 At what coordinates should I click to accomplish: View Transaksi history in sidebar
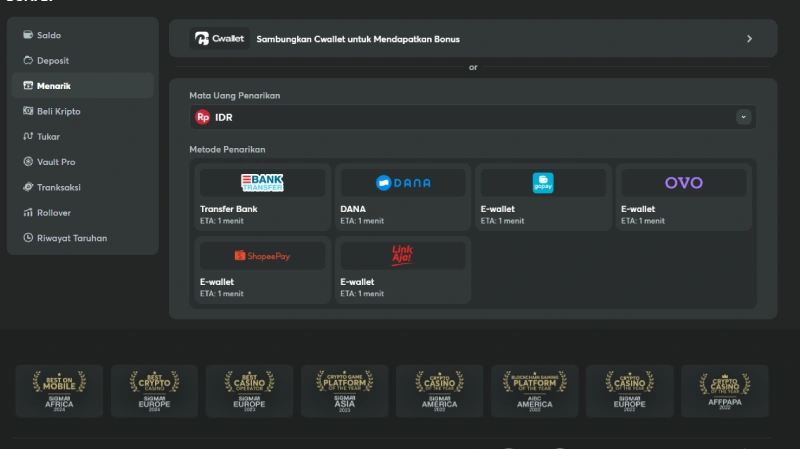pos(60,187)
